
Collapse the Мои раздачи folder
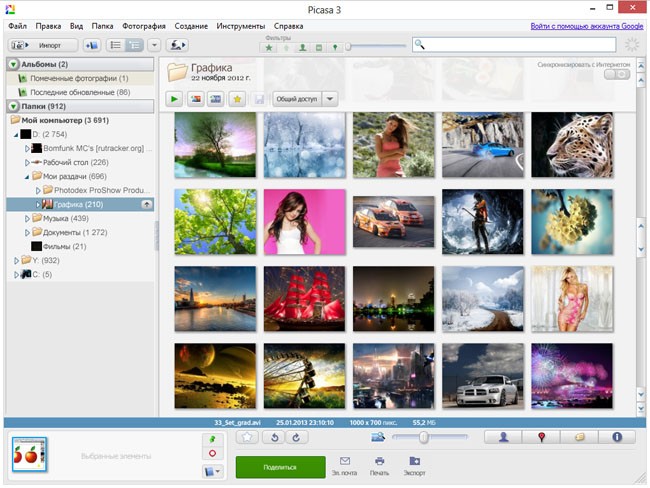coord(27,177)
